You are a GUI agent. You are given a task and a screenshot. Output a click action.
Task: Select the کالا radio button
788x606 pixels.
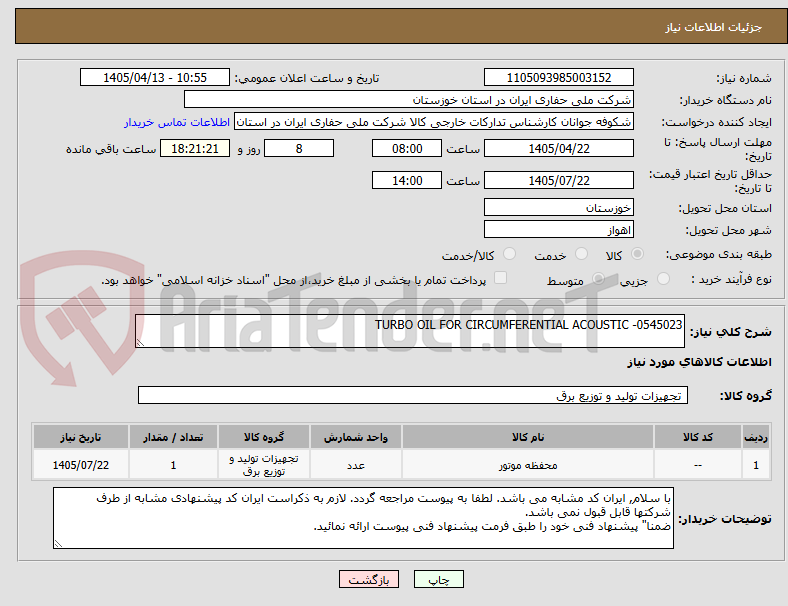point(637,254)
